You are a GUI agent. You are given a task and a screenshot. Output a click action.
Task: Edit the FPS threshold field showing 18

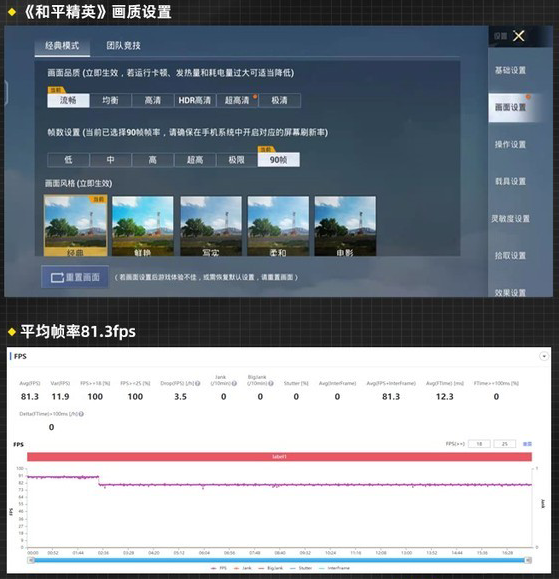click(479, 444)
